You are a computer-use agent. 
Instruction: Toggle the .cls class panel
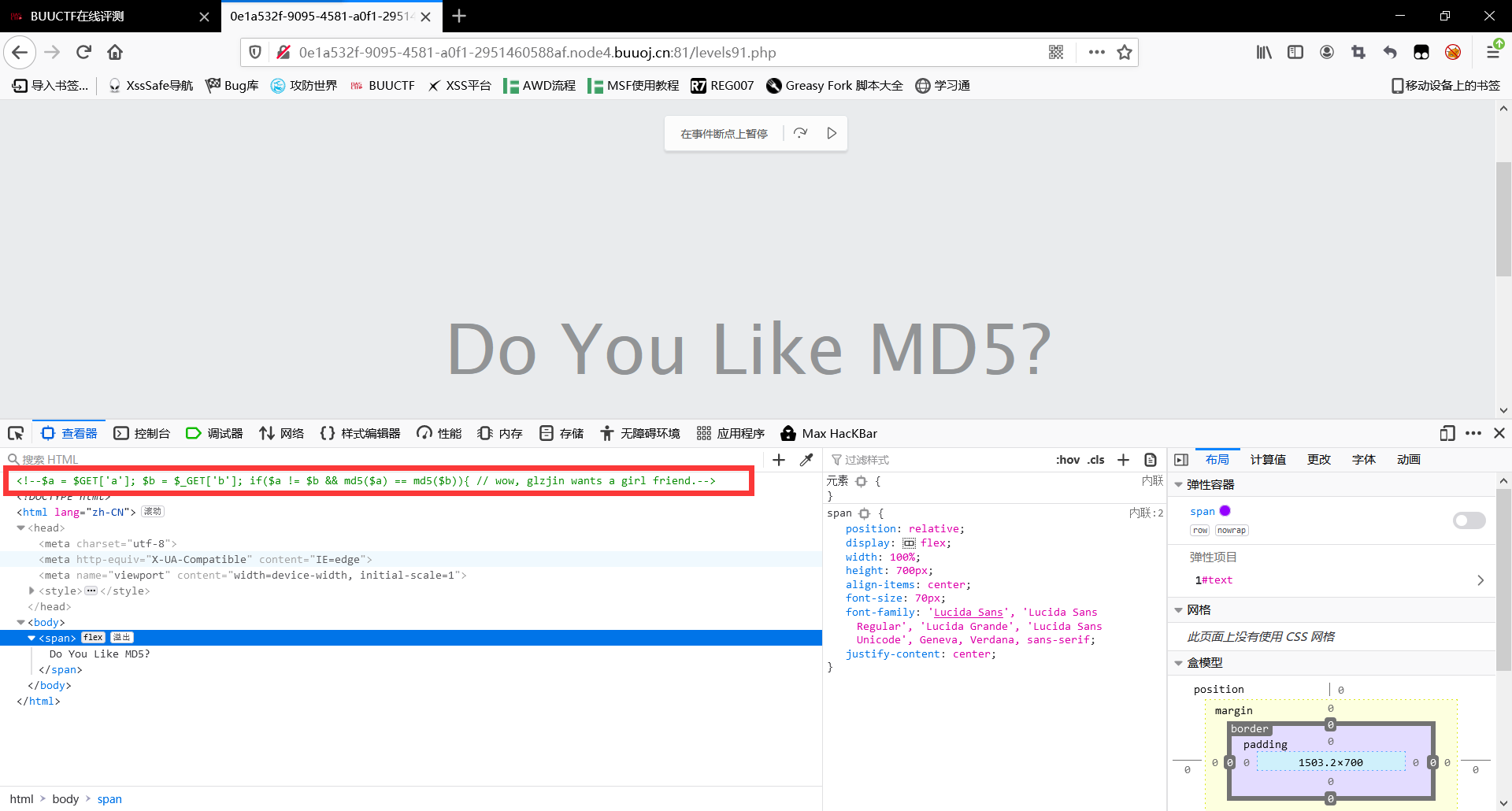point(1096,460)
